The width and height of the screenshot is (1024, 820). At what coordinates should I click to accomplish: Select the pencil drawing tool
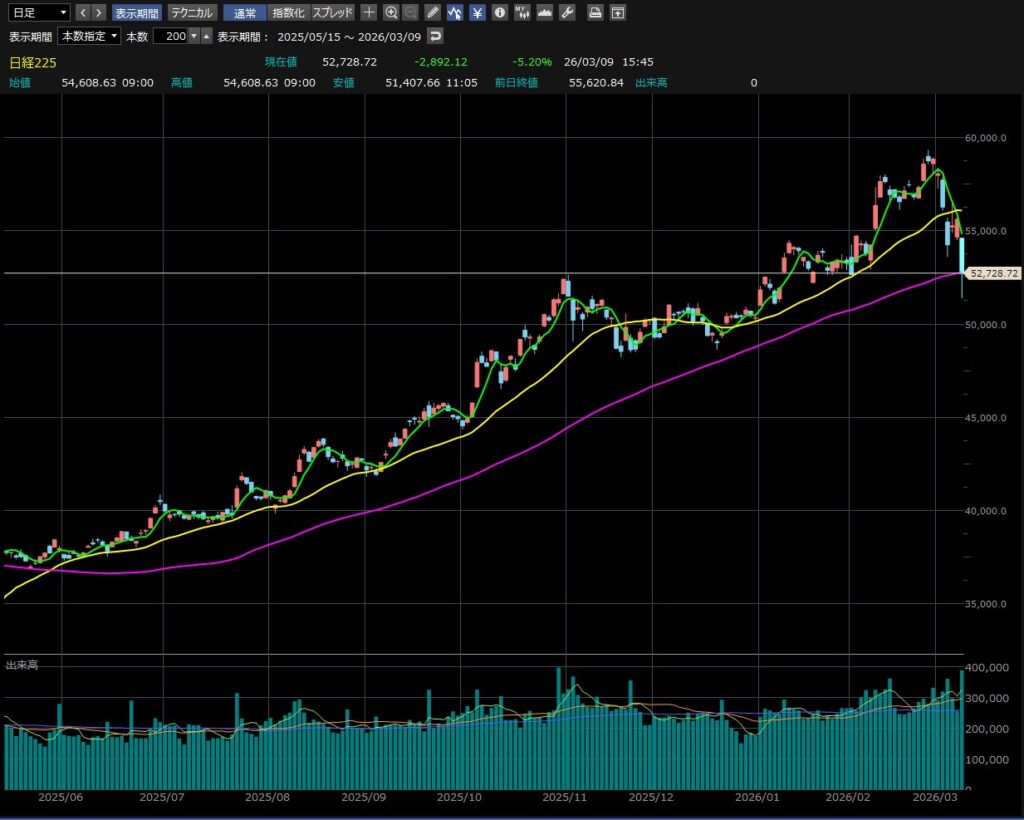[432, 13]
